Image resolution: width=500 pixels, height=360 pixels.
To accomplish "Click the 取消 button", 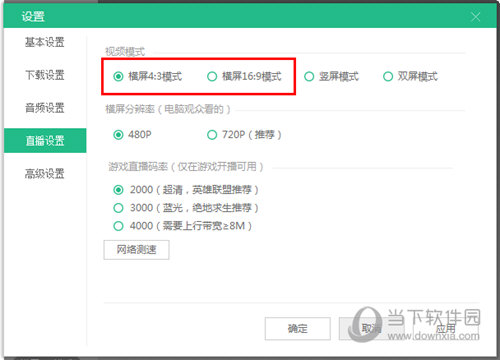I will (371, 329).
